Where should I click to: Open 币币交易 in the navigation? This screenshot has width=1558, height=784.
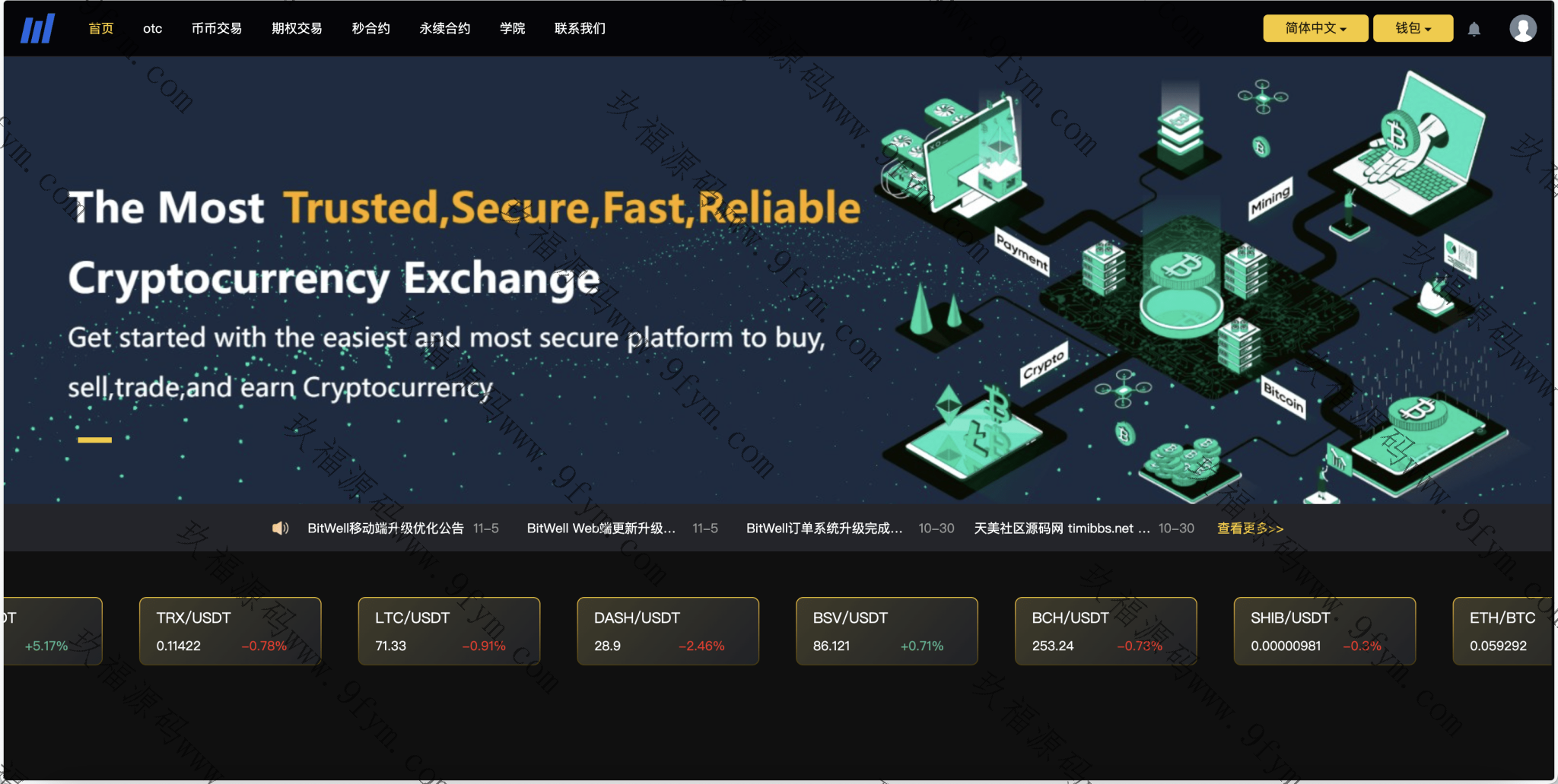(217, 28)
